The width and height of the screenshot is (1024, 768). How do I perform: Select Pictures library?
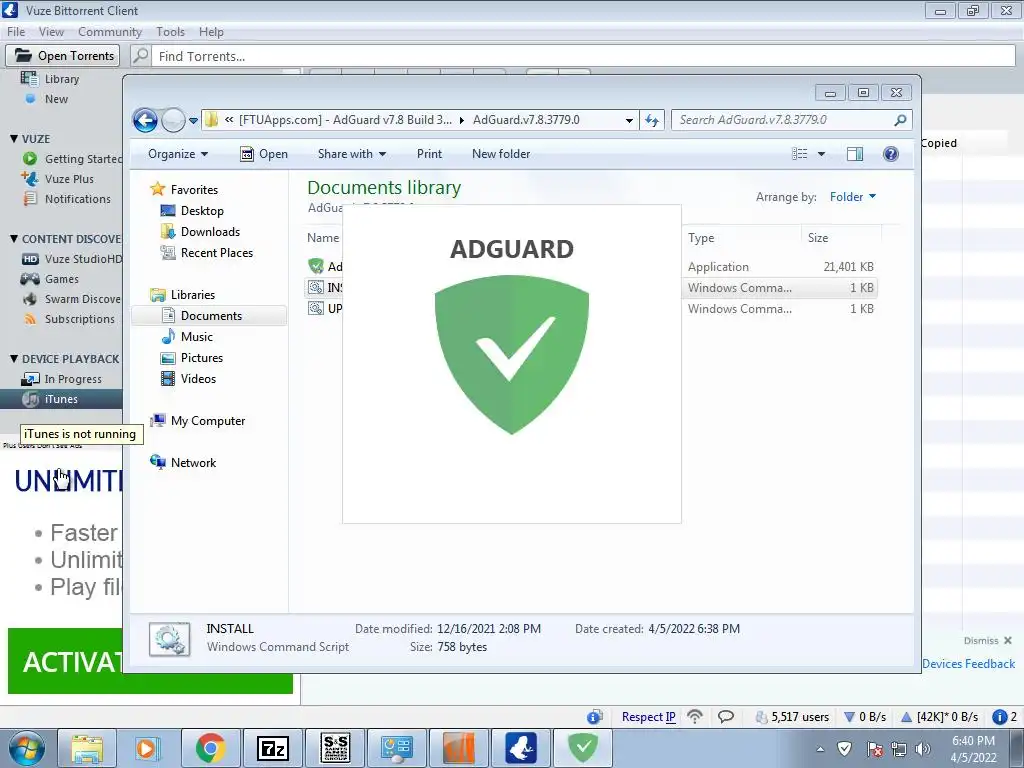coord(193,358)
